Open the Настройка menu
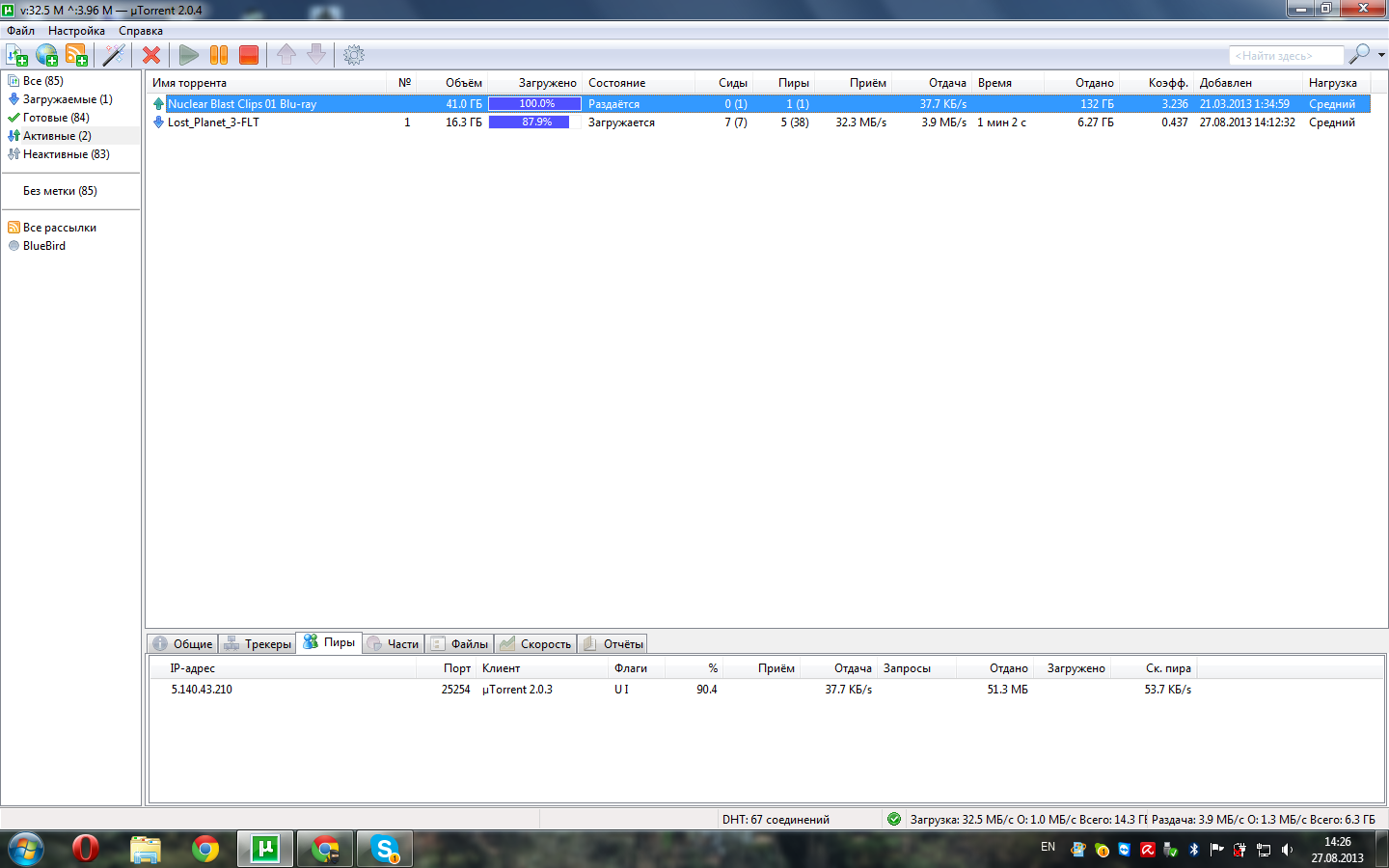The height and width of the screenshot is (868, 1389). tap(76, 31)
